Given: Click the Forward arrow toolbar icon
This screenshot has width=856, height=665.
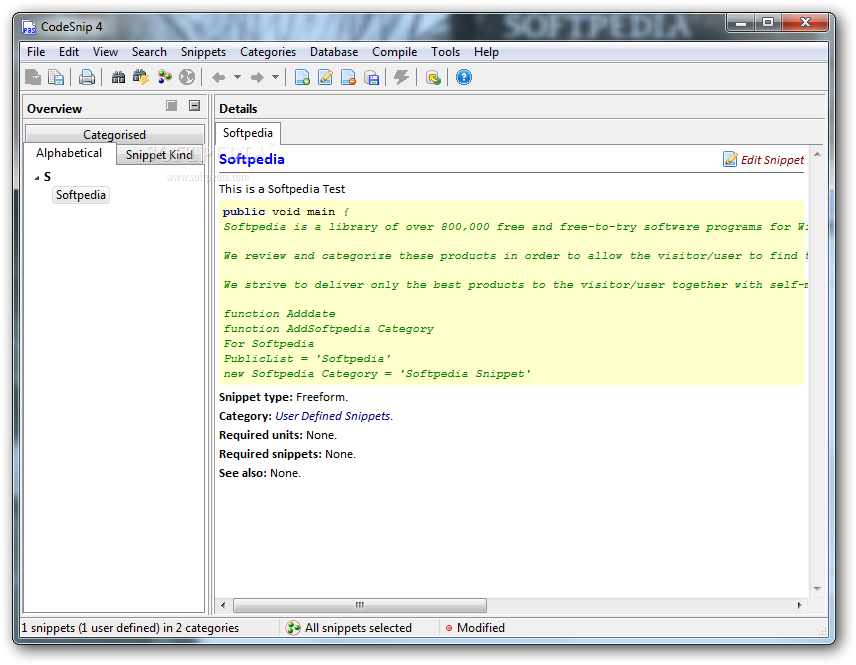Looking at the screenshot, I should point(257,78).
